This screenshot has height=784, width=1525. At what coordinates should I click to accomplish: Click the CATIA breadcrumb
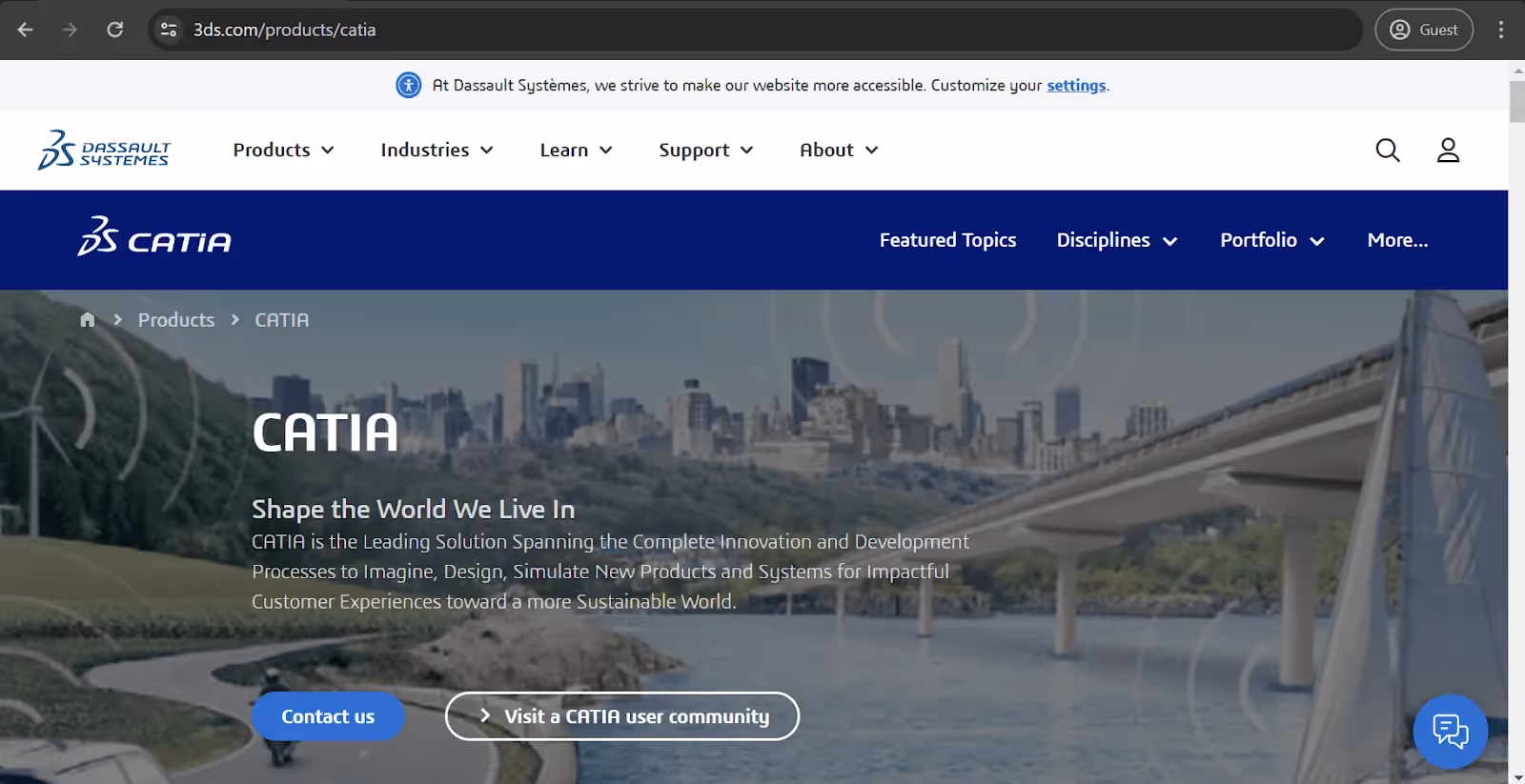click(x=281, y=320)
